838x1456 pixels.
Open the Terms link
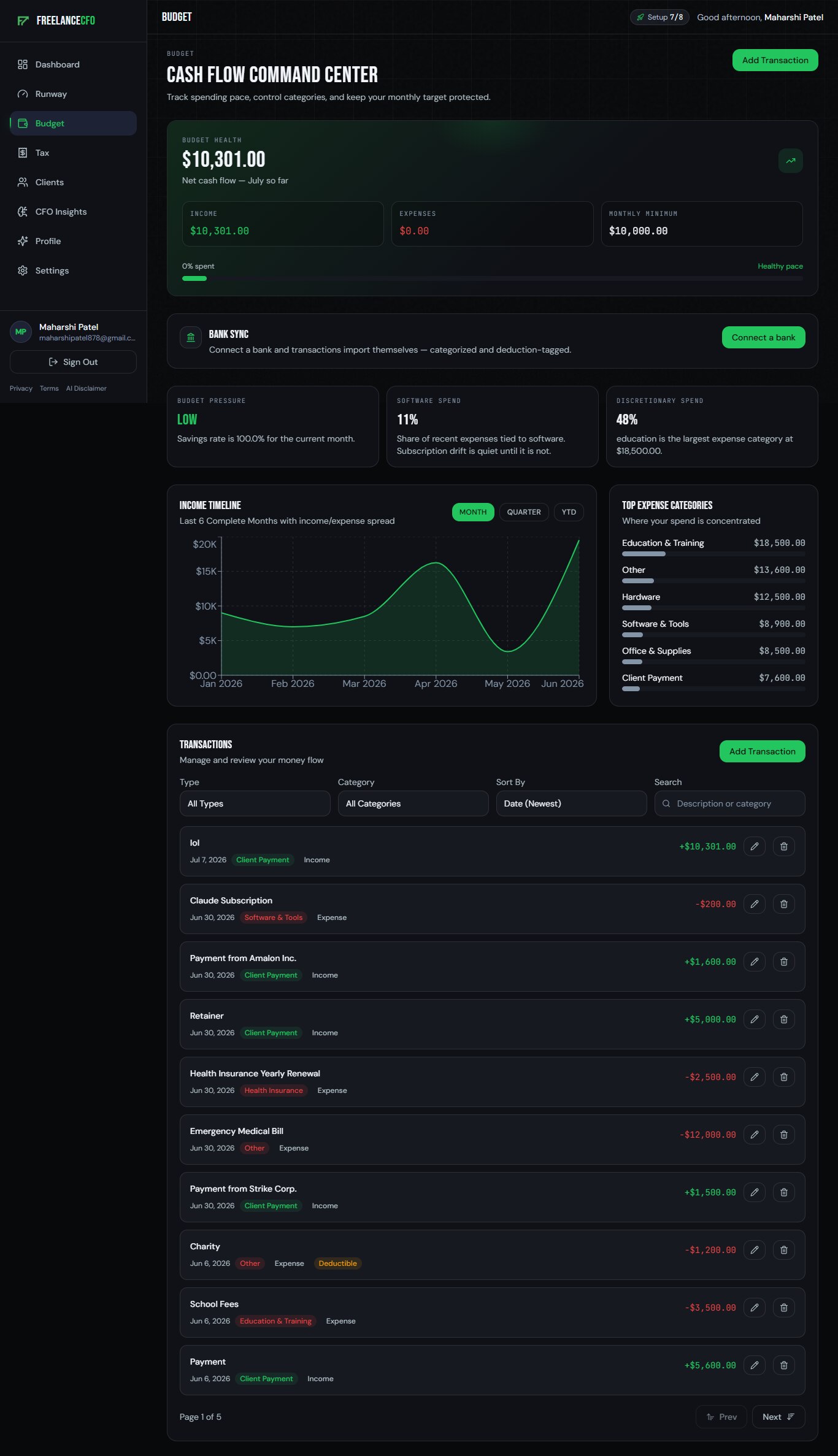click(49, 388)
